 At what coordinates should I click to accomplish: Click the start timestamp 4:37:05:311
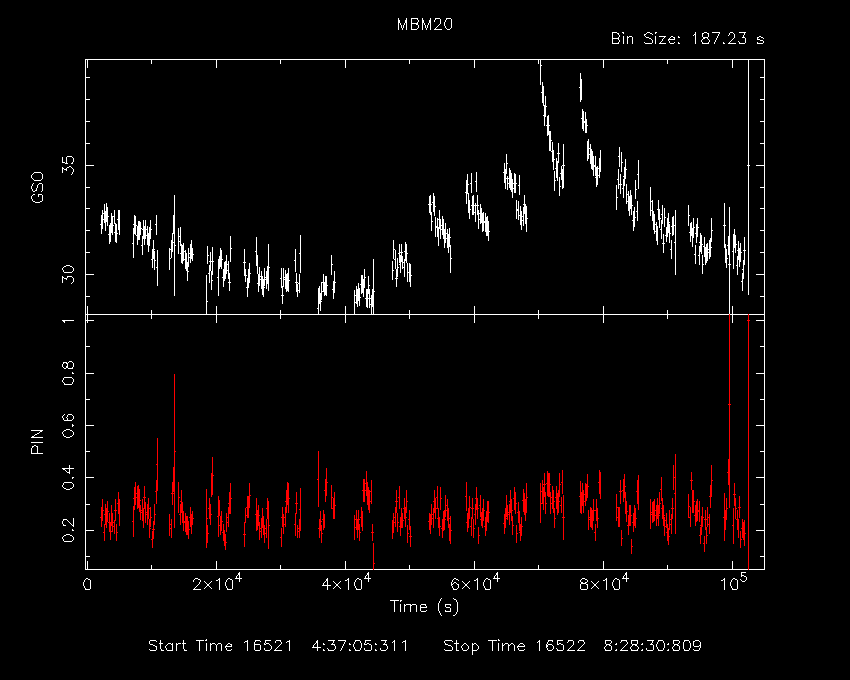pos(360,646)
